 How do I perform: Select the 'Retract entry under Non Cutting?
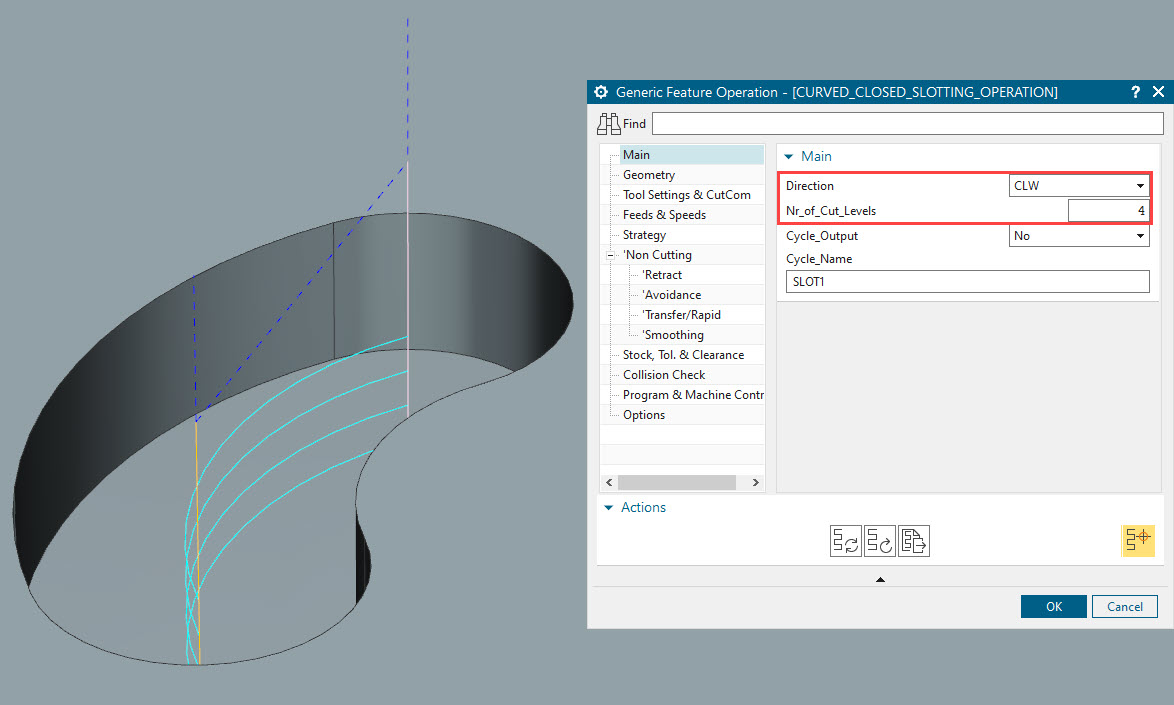tap(662, 274)
